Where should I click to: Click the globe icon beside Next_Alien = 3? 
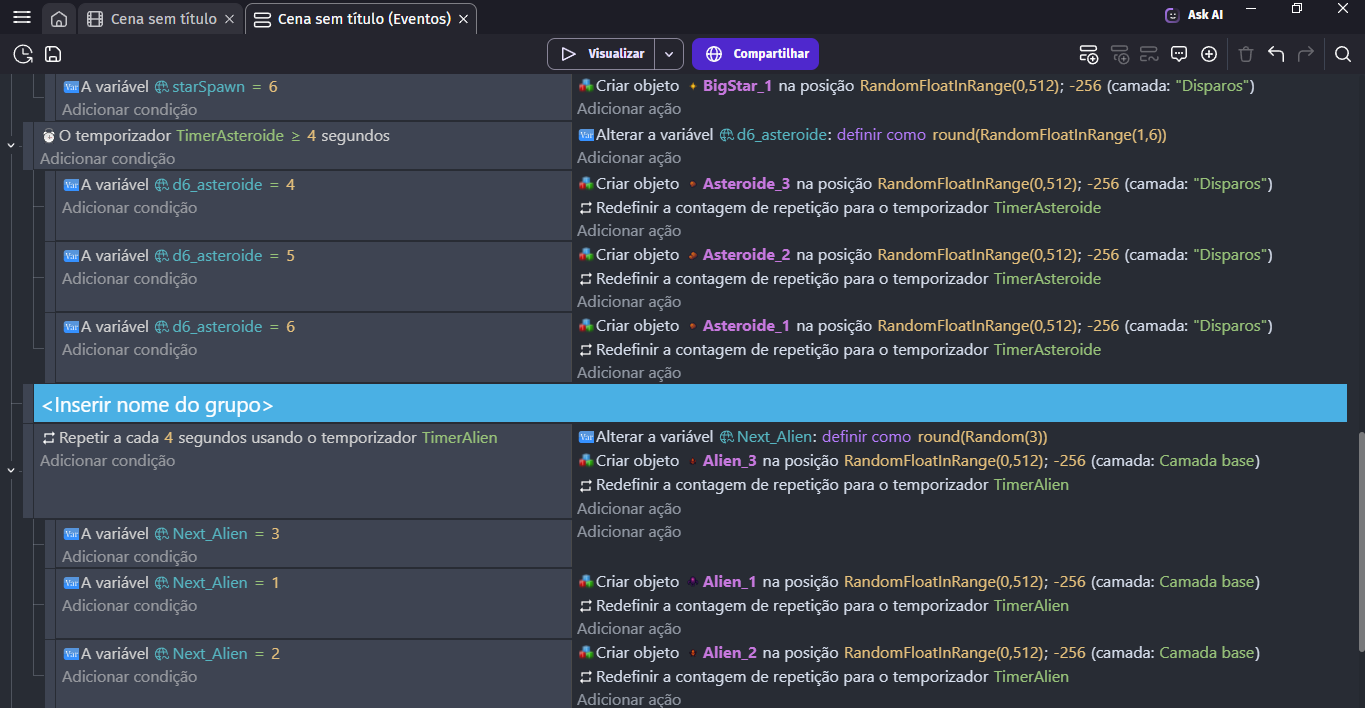tap(162, 534)
